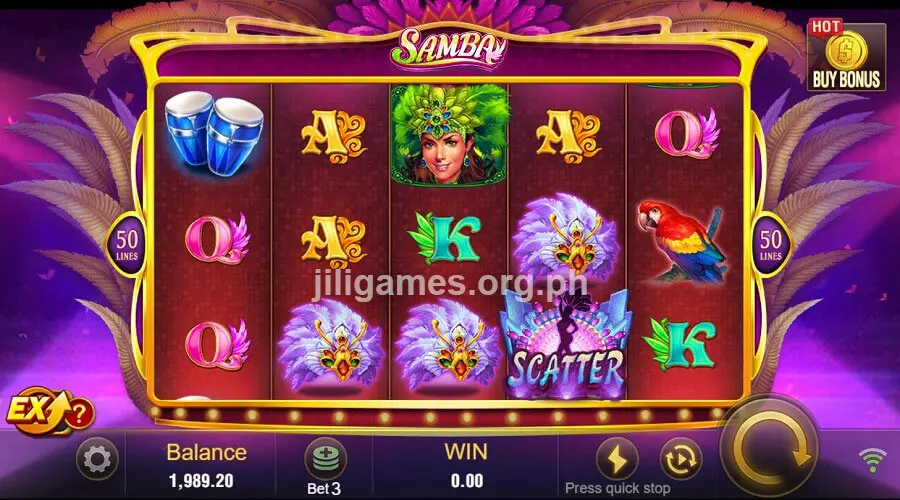Image resolution: width=900 pixels, height=500 pixels.
Task: Open the HOT Buy Bonus button
Action: point(846,56)
